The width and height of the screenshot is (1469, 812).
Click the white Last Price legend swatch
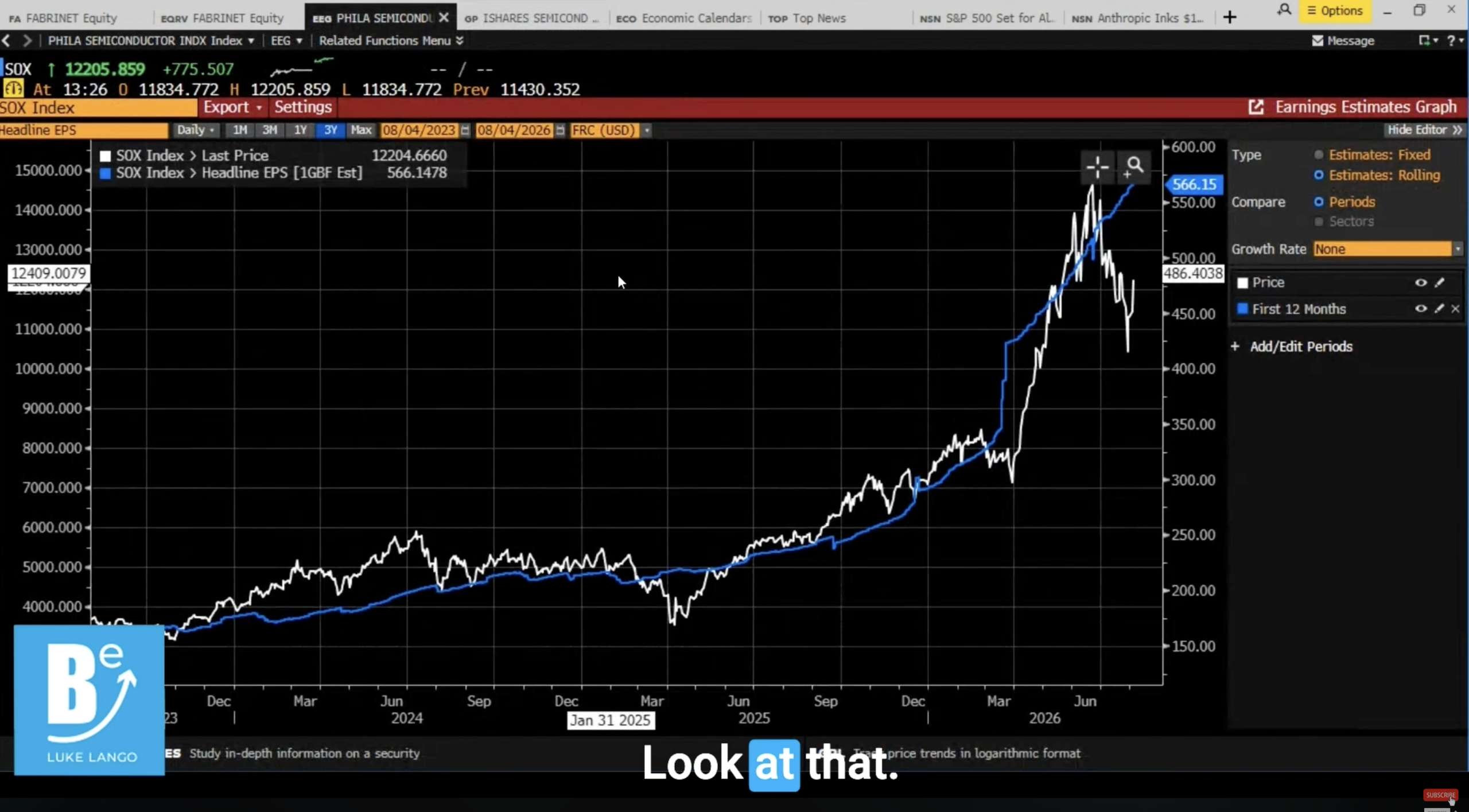point(105,156)
